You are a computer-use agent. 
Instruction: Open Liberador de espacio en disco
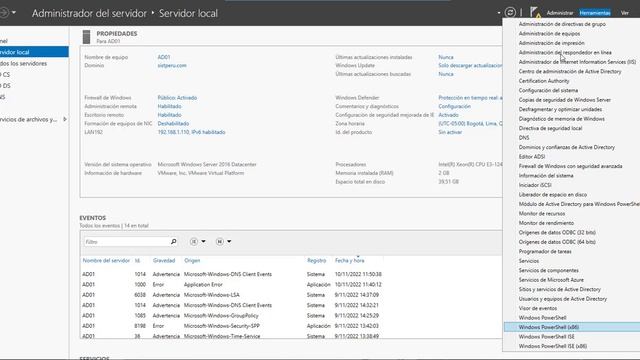pyautogui.click(x=553, y=195)
